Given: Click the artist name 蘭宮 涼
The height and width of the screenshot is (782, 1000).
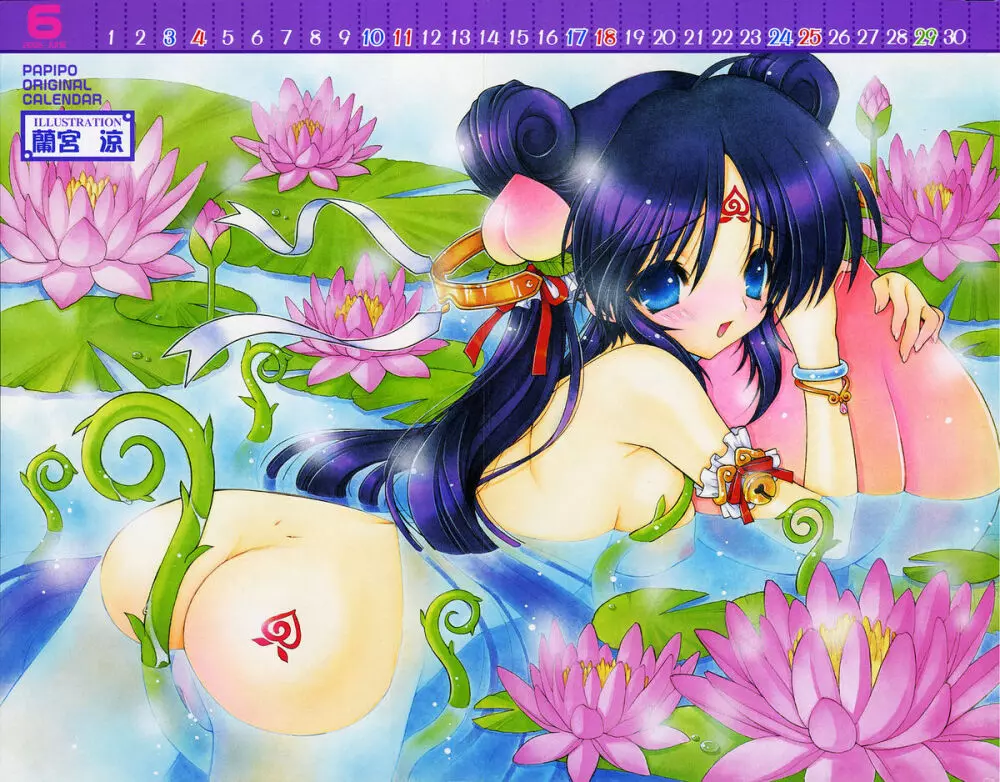Looking at the screenshot, I should click(x=77, y=143).
